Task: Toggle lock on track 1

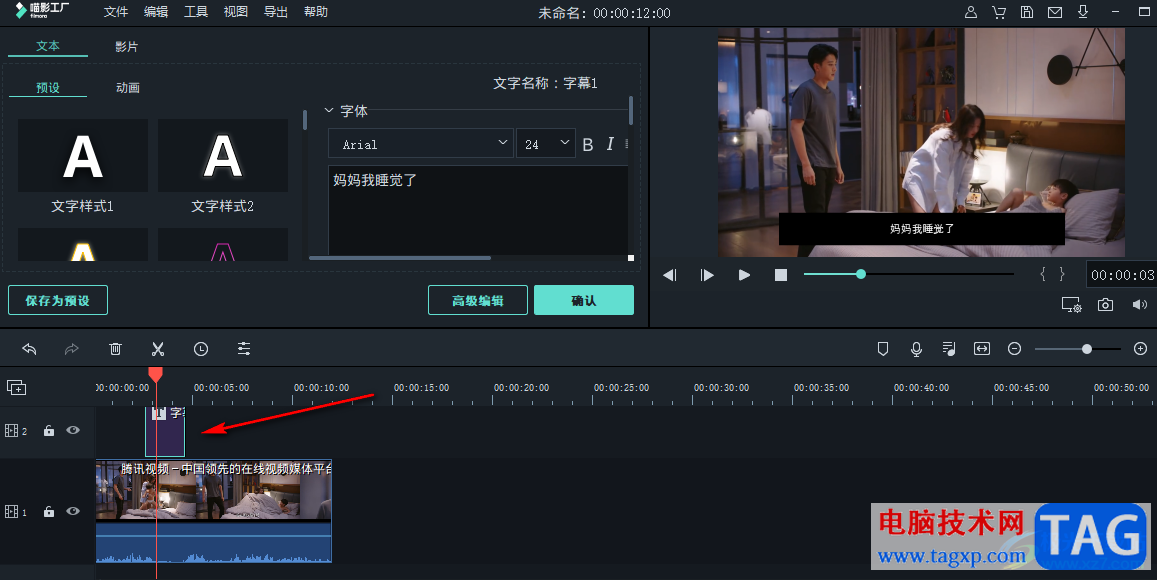Action: point(49,511)
